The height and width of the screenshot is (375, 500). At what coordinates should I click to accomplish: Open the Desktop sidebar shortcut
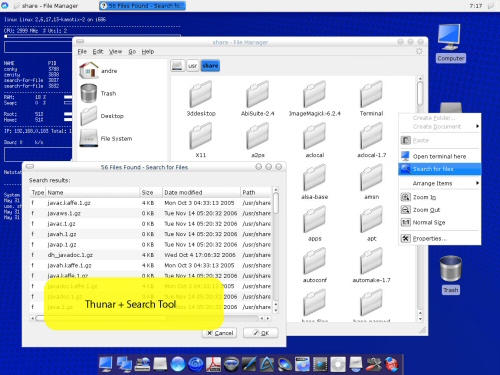tap(102, 116)
